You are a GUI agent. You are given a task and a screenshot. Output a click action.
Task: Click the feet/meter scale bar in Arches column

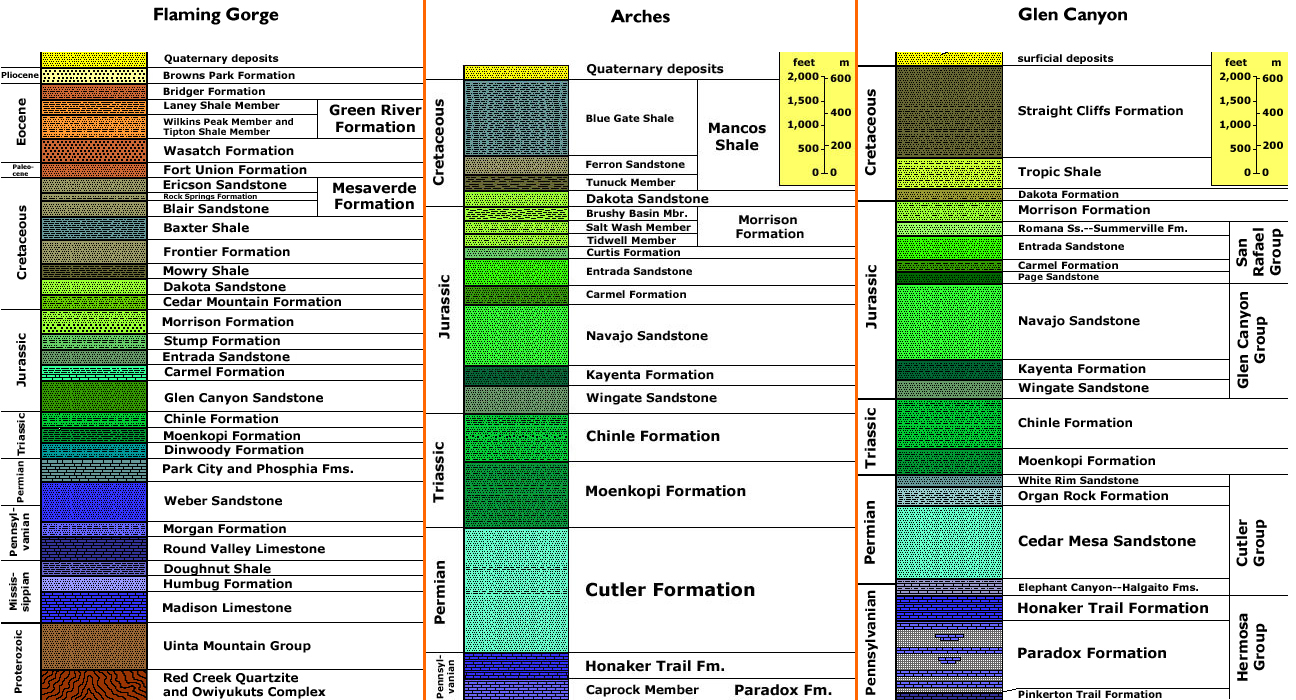(x=816, y=120)
